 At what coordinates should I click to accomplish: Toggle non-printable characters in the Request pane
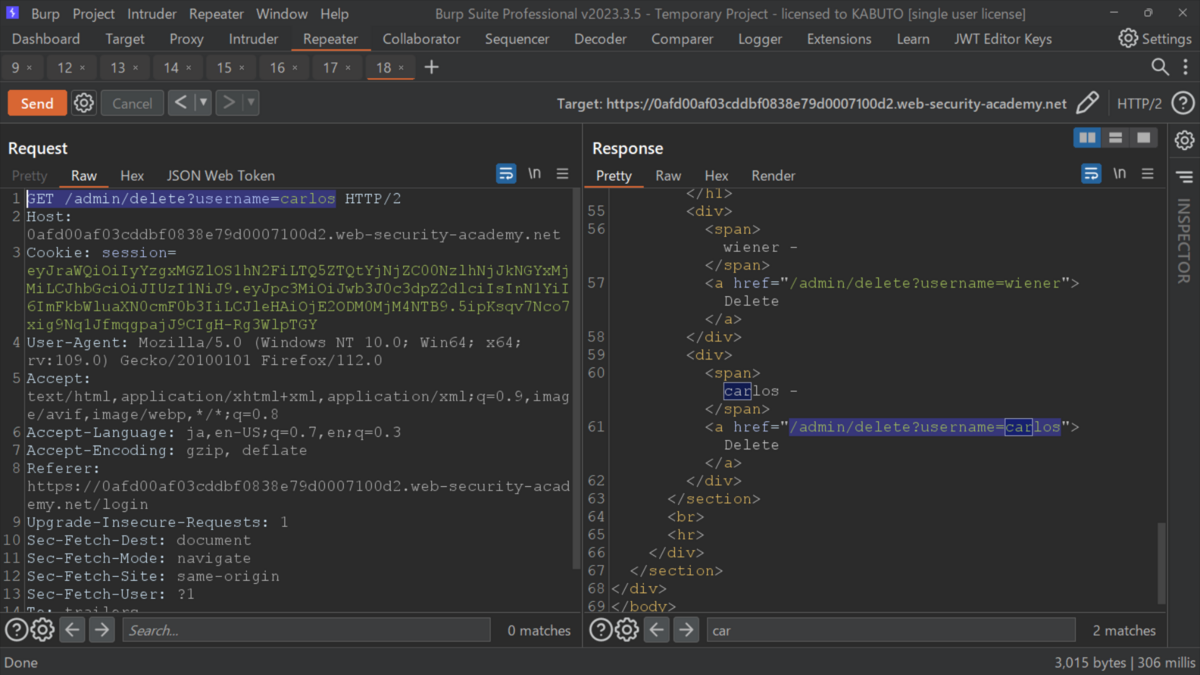click(x=534, y=174)
